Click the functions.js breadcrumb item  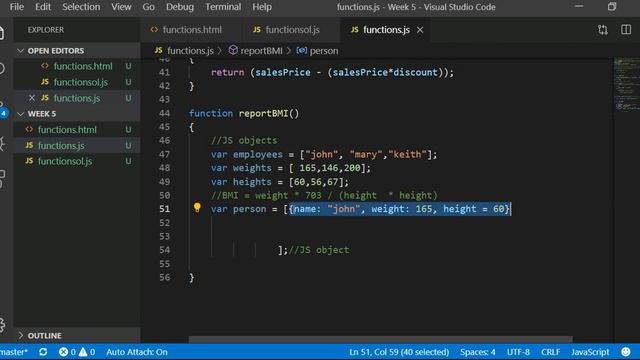(x=184, y=51)
